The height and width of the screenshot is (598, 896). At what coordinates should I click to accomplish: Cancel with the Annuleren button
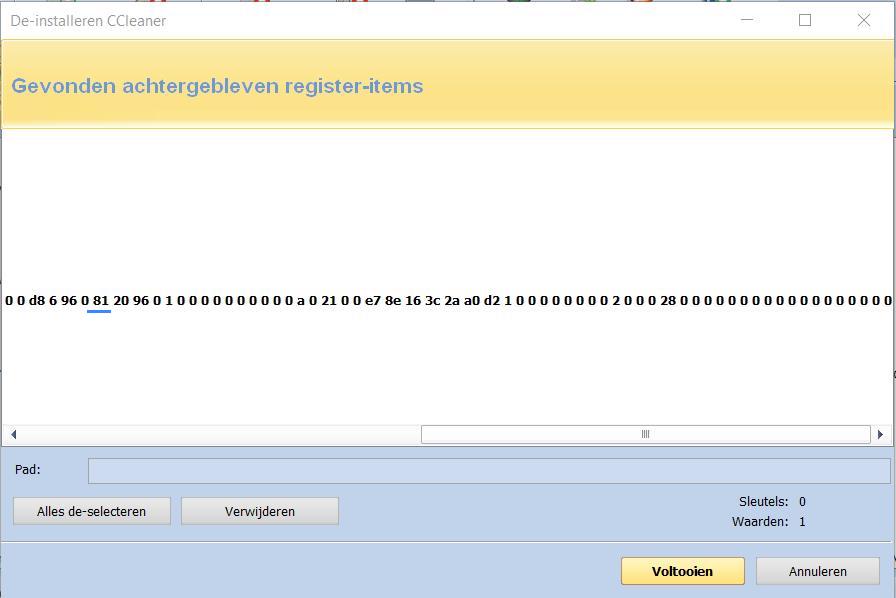point(818,571)
